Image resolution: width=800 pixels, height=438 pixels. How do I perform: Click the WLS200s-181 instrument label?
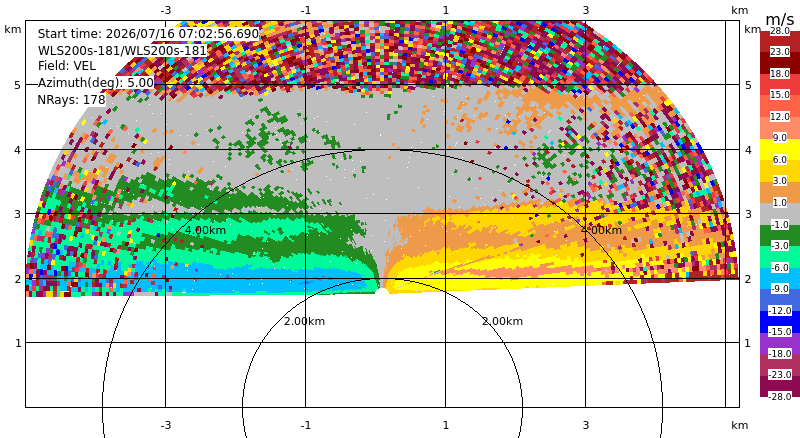(x=122, y=51)
